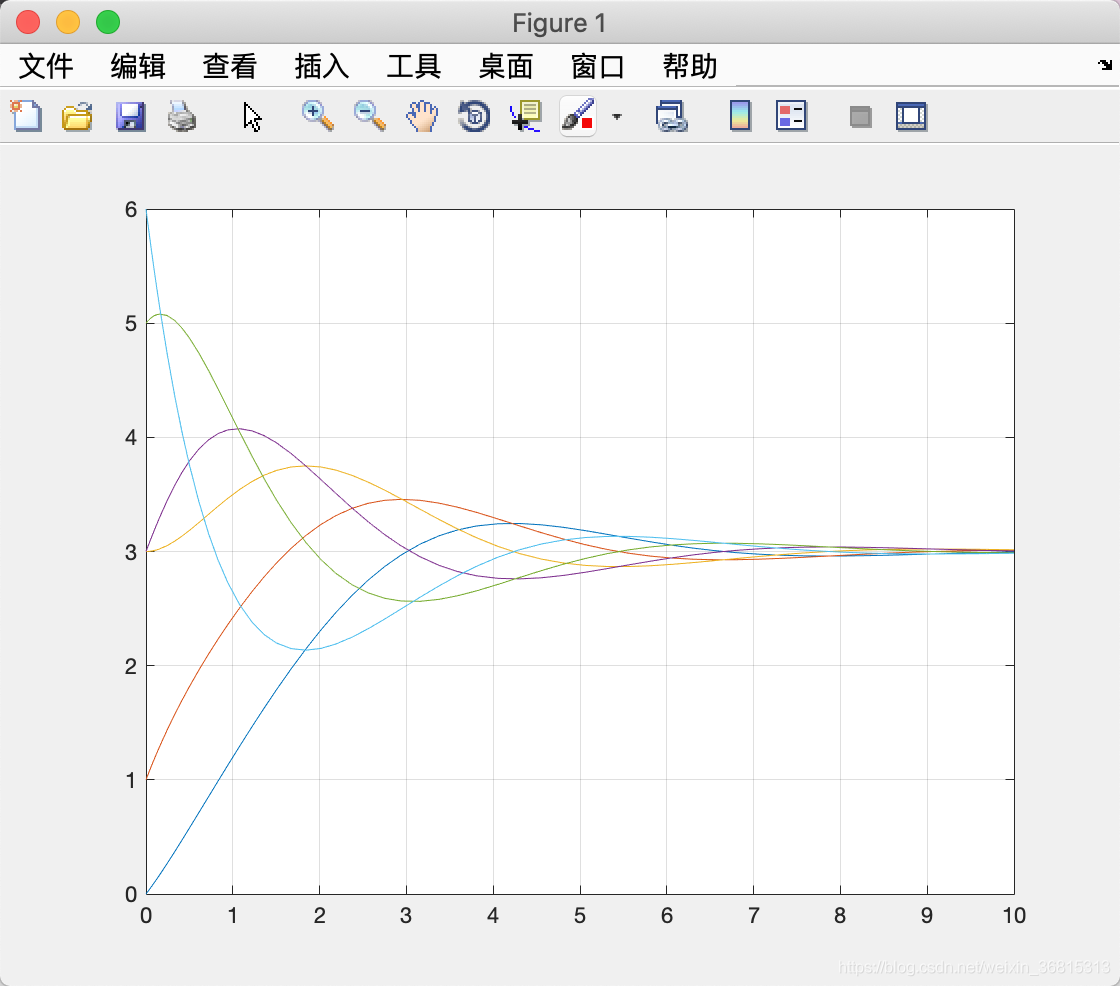Open the 工具 menu

(414, 66)
